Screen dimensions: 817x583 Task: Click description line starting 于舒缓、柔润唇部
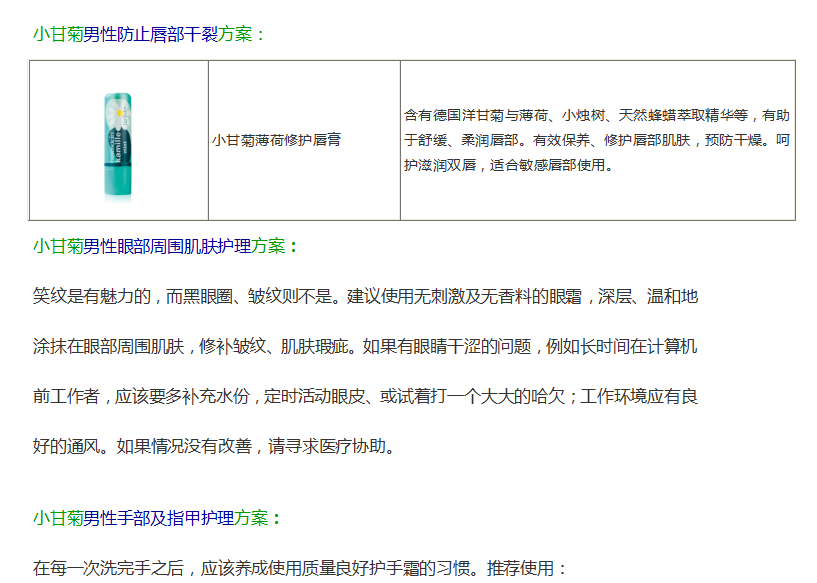point(597,140)
